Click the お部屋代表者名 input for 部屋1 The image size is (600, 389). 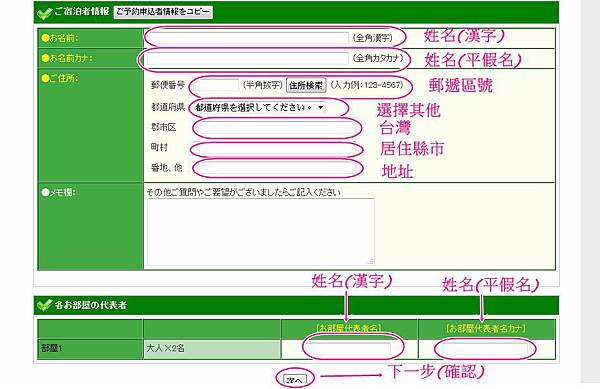348,349
